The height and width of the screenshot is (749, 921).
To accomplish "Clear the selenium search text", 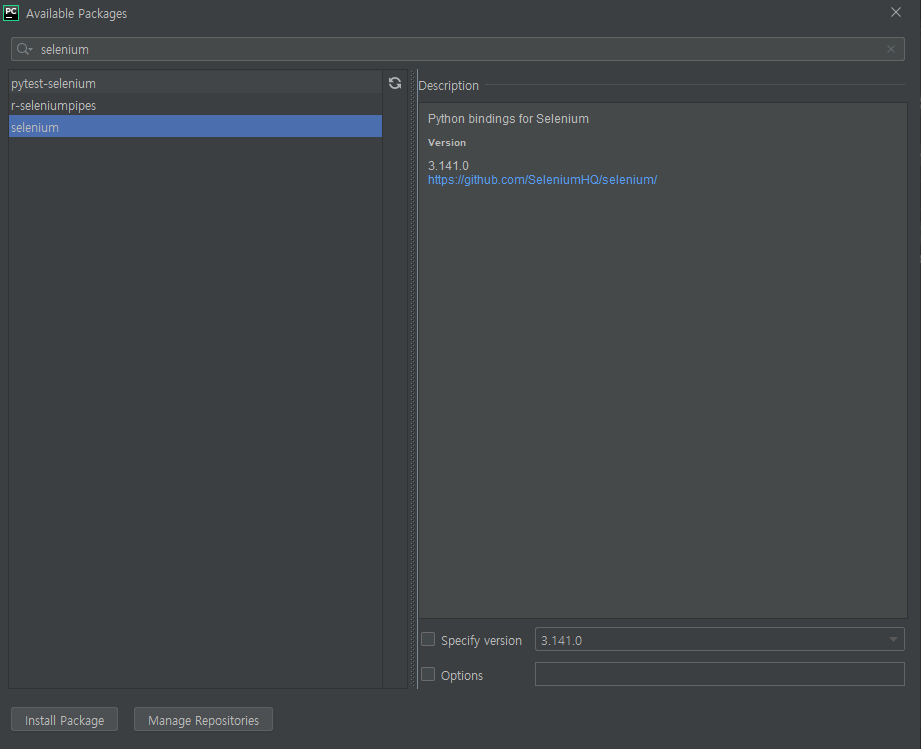I will click(x=890, y=49).
